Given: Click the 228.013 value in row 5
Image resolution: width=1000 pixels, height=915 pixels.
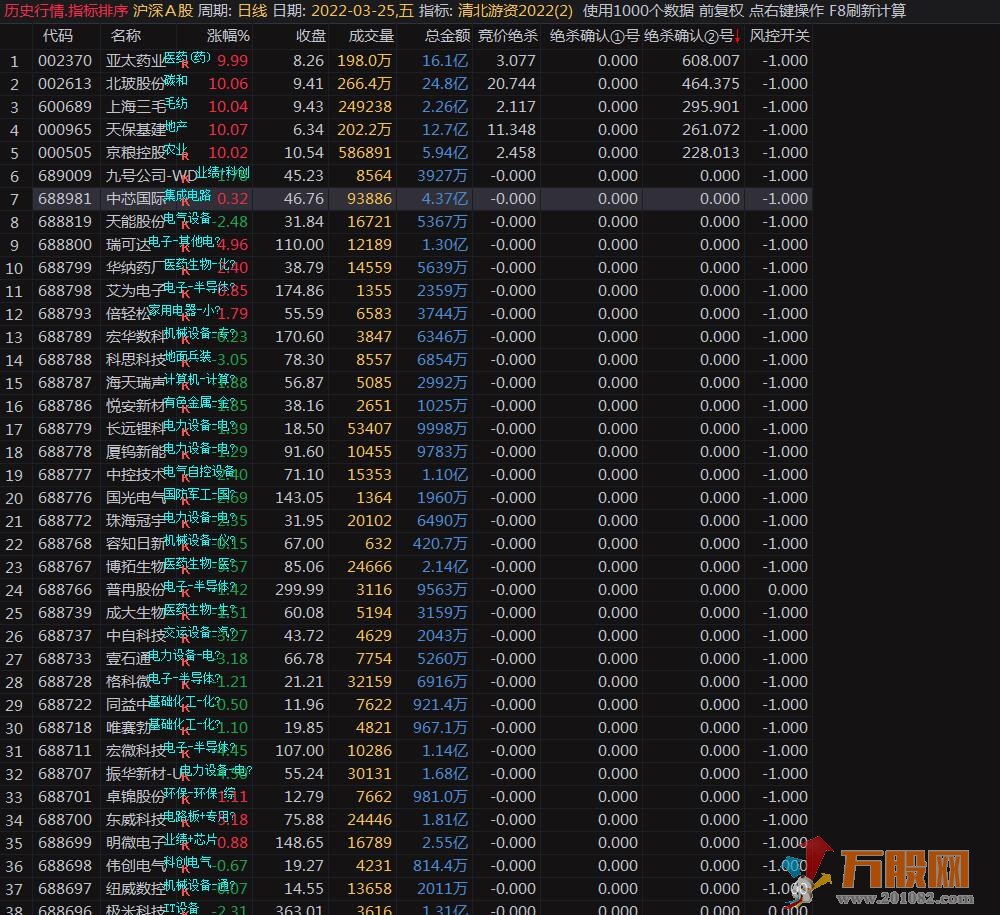Looking at the screenshot, I should (710, 152).
